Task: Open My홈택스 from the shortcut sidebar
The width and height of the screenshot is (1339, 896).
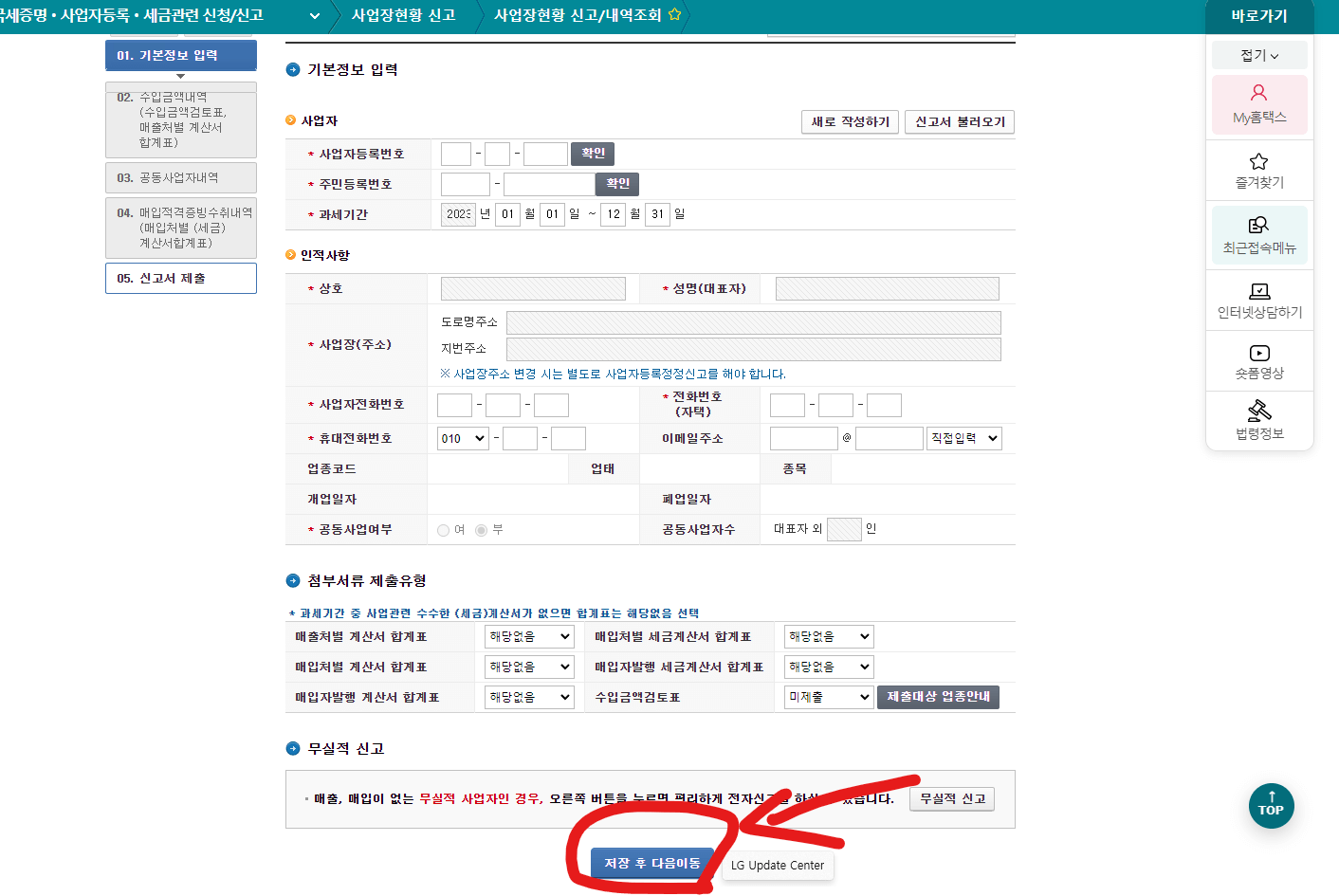Action: point(1259,104)
